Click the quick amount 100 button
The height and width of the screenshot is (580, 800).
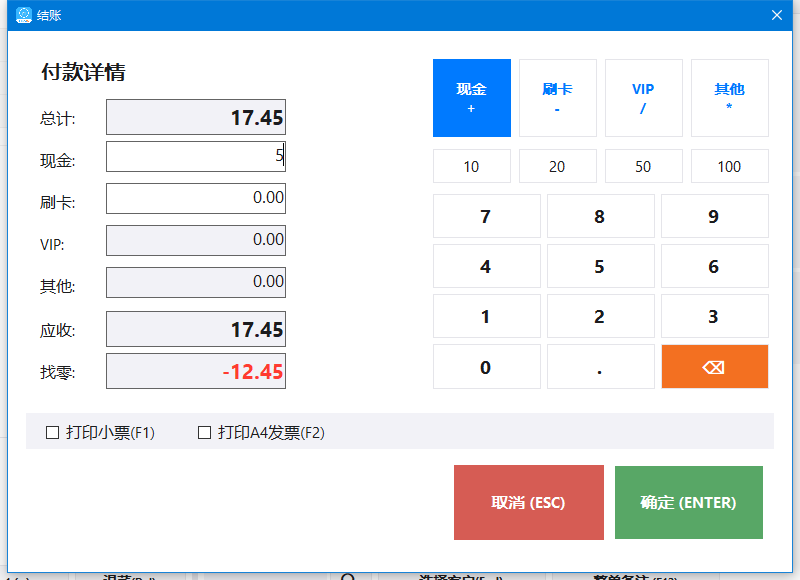tap(730, 166)
